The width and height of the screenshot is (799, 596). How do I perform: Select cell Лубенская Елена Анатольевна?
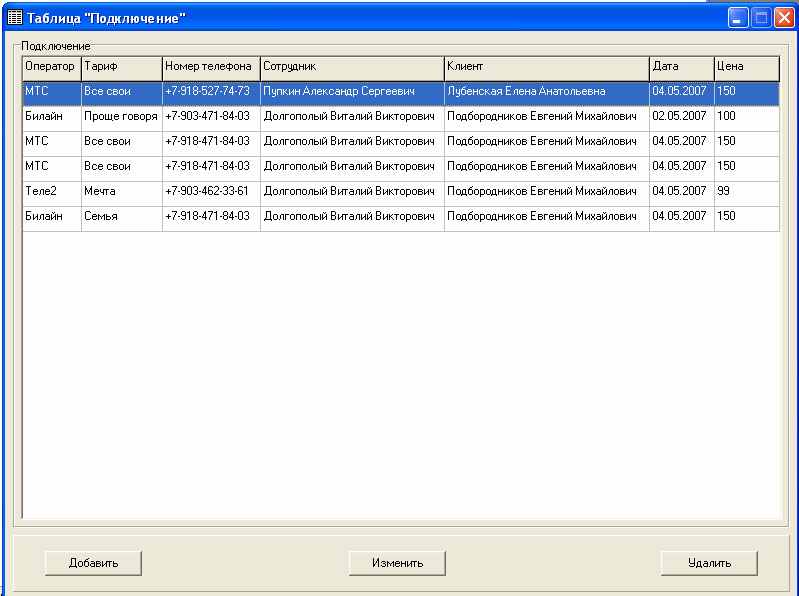pos(547,94)
